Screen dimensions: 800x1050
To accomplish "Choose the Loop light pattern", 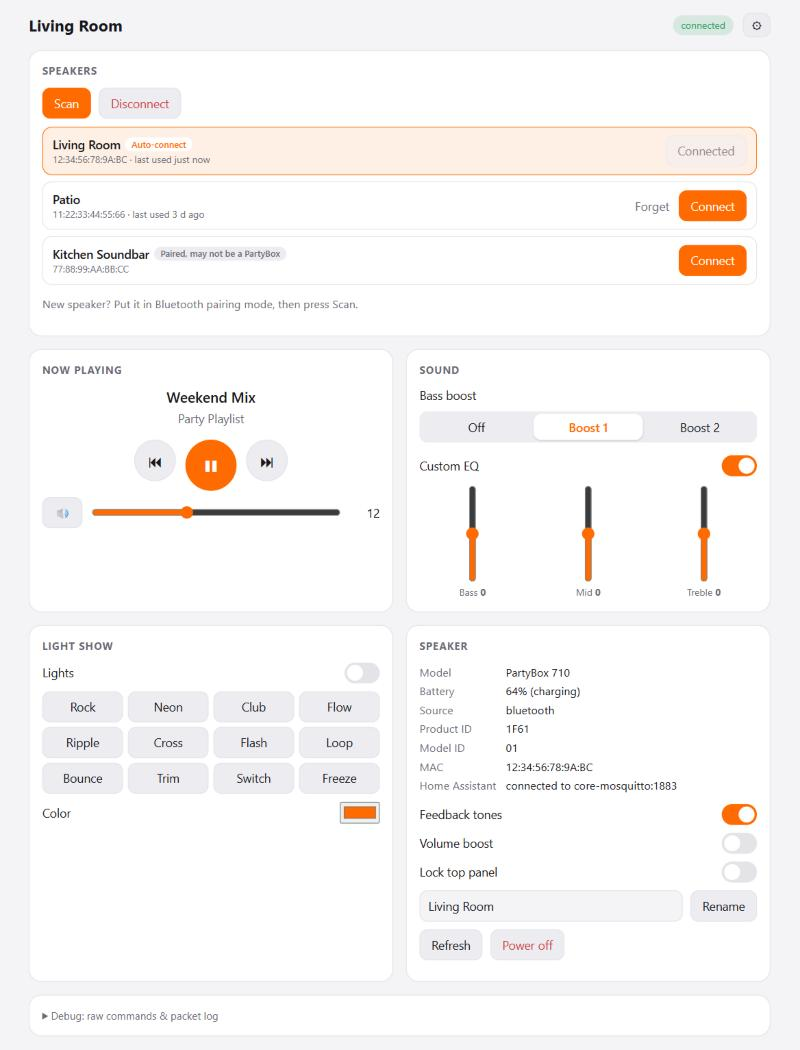I will [339, 743].
